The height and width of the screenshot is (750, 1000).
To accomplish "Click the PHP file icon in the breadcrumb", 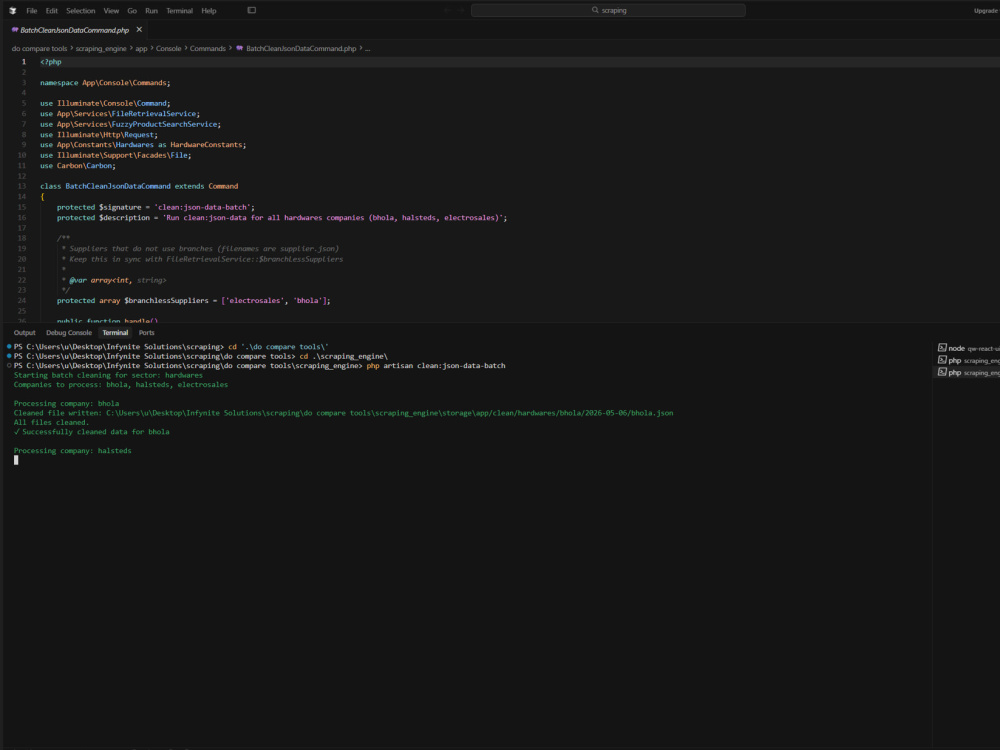I will click(x=240, y=48).
